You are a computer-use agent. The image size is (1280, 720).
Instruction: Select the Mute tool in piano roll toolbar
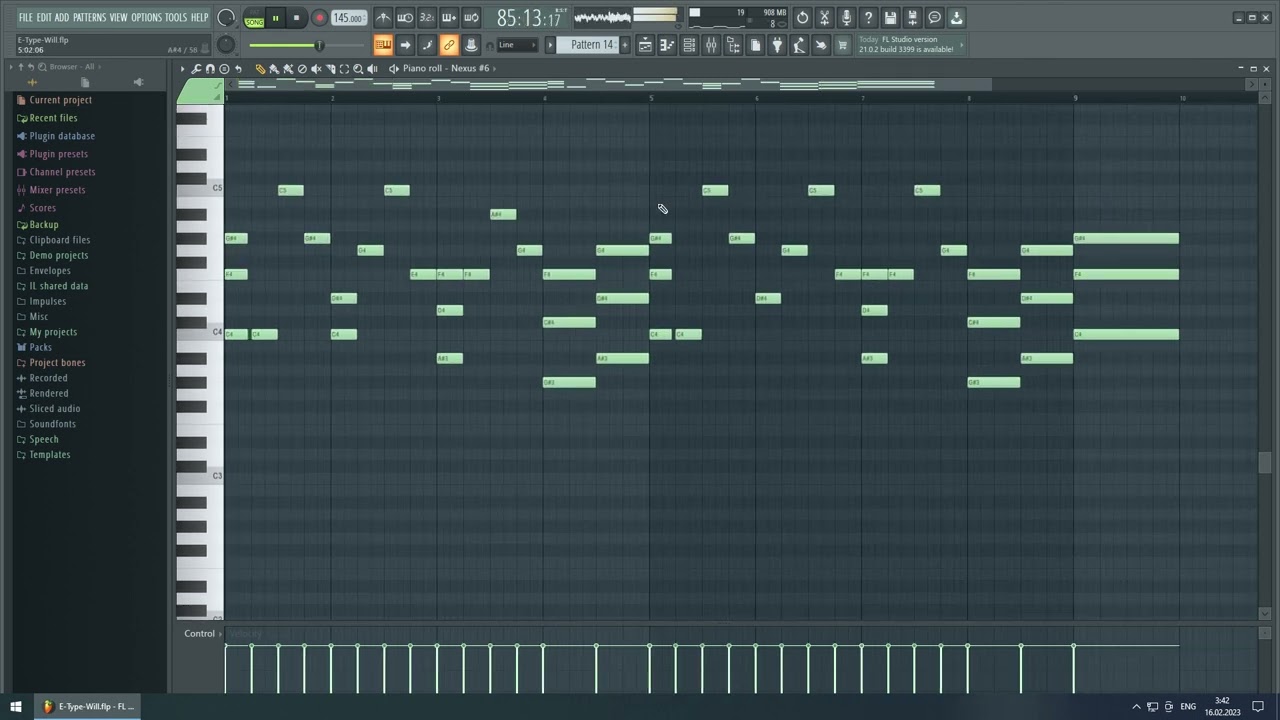[316, 68]
